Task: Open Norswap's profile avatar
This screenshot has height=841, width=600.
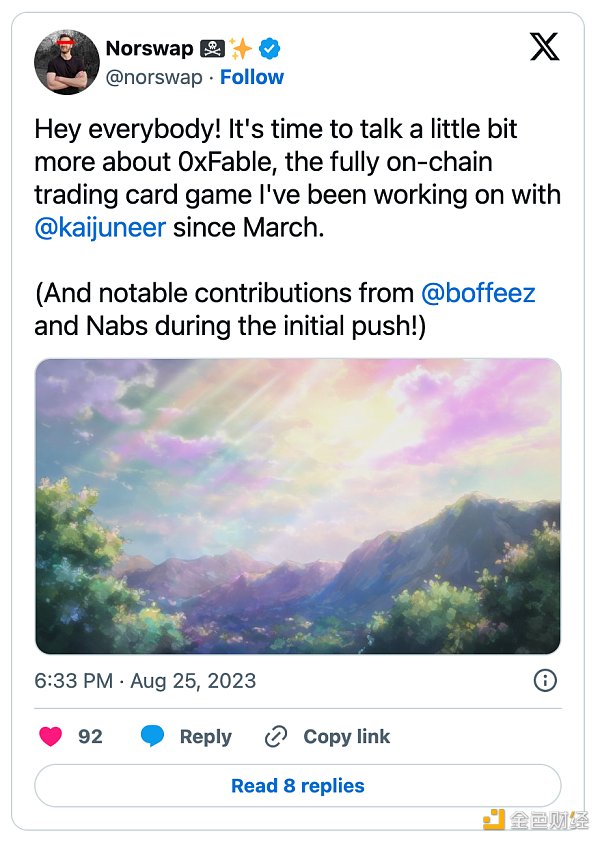Action: point(65,62)
